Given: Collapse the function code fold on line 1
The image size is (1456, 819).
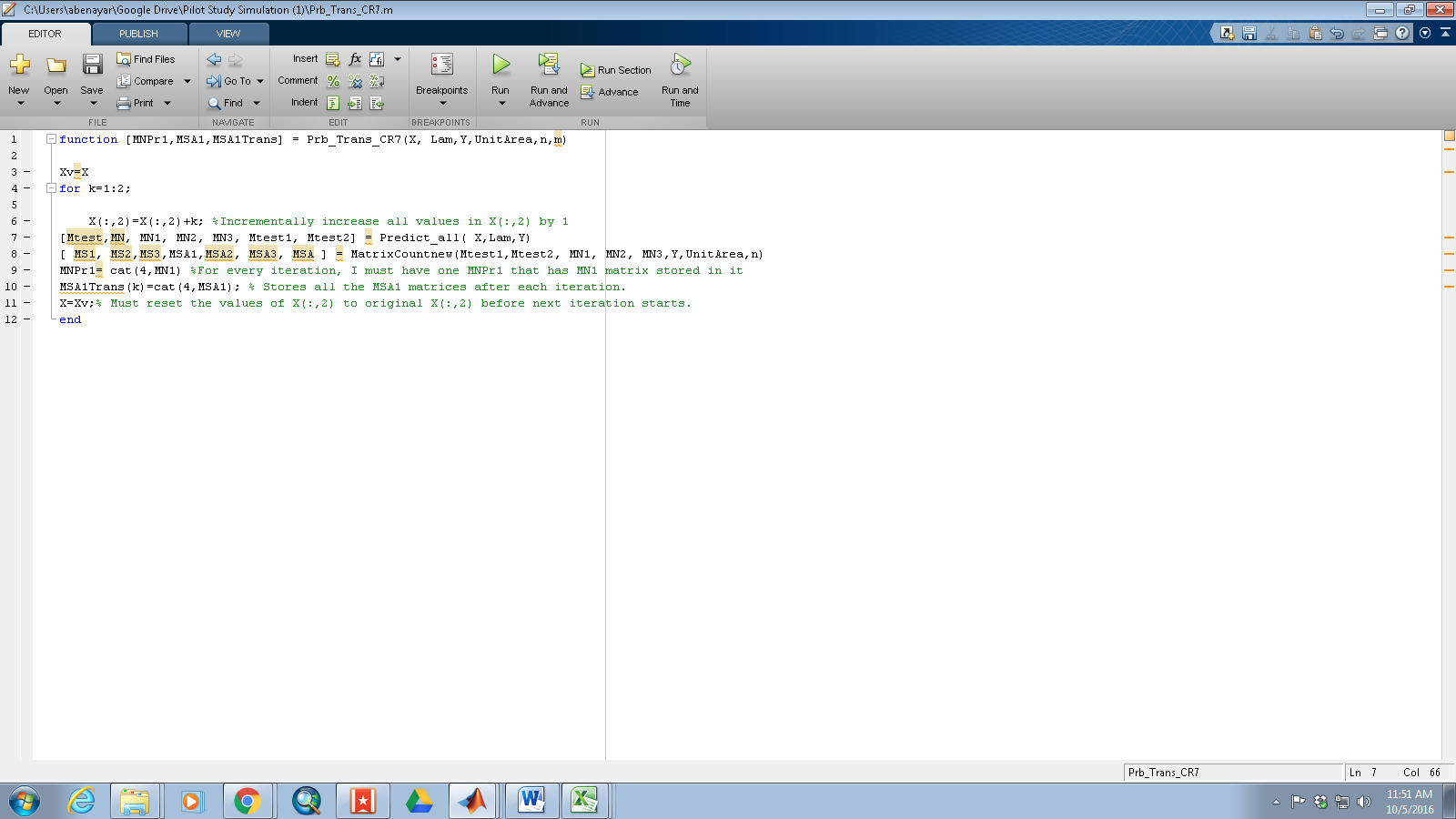Looking at the screenshot, I should (x=51, y=139).
